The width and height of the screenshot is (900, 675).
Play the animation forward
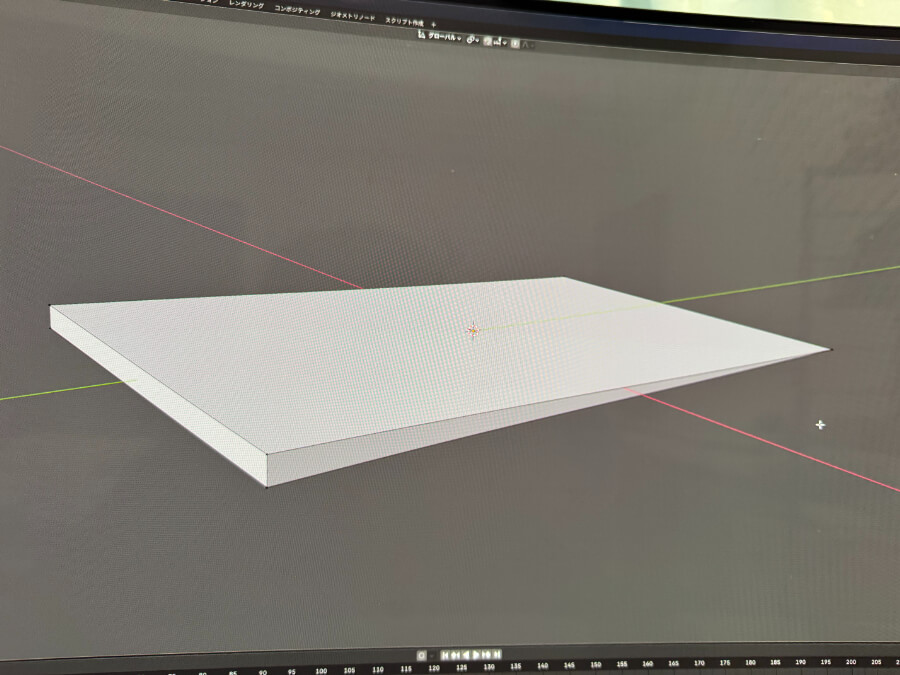pos(475,655)
